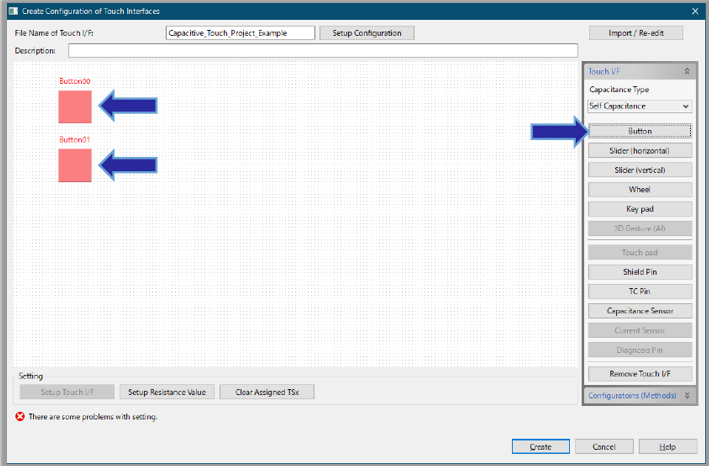Add a Button touch interface
Image resolution: width=709 pixels, height=466 pixels.
pos(640,131)
